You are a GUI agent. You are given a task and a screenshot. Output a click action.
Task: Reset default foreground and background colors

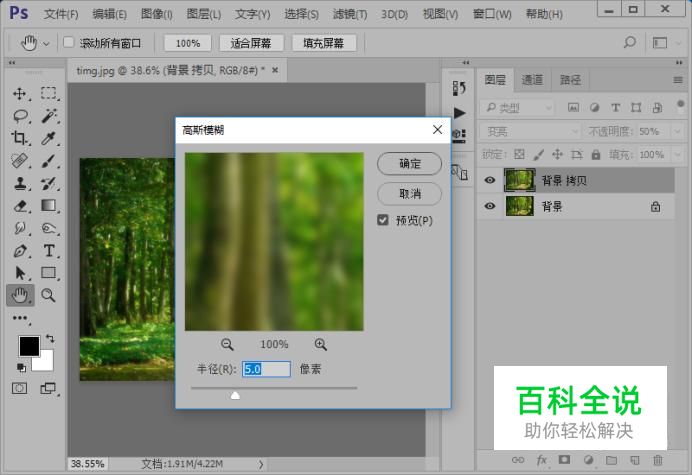coord(21,367)
